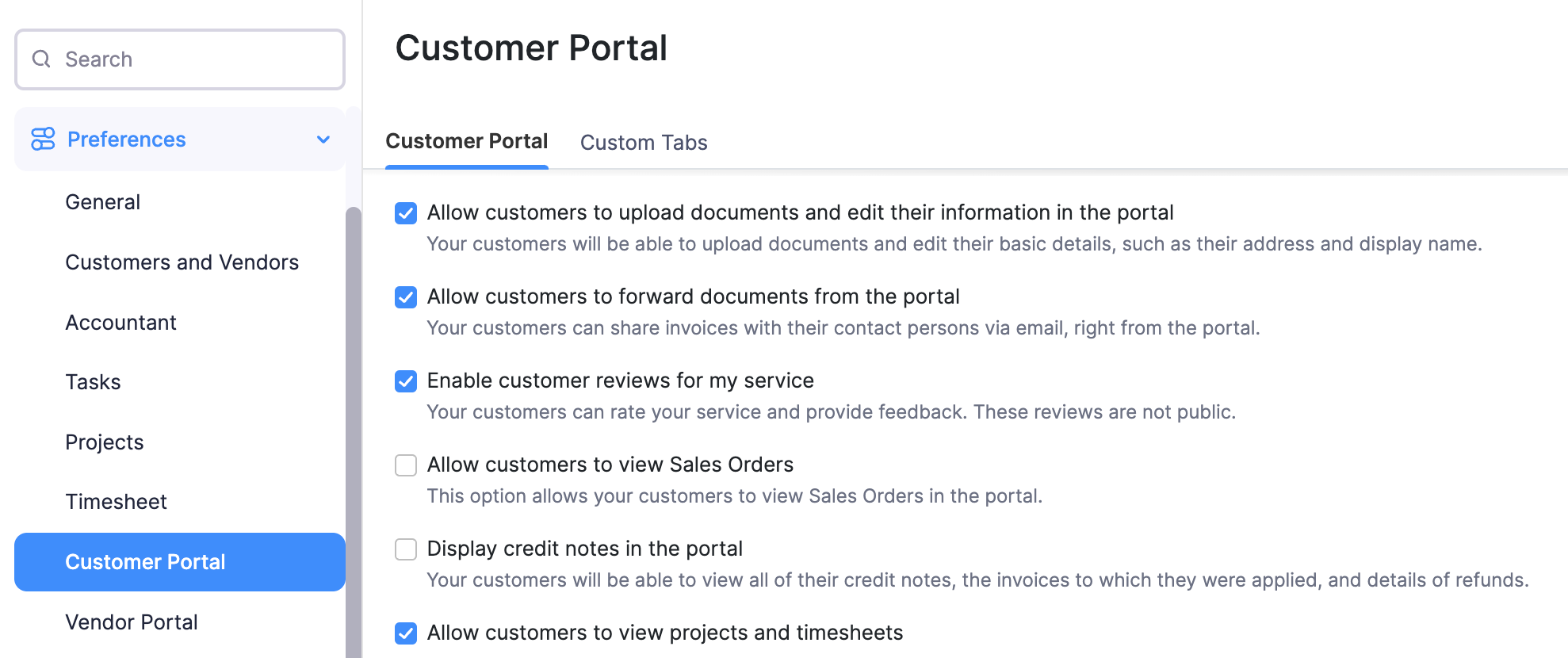Open Vendor Portal preferences
Image resolution: width=1568 pixels, height=658 pixels.
pos(132,622)
